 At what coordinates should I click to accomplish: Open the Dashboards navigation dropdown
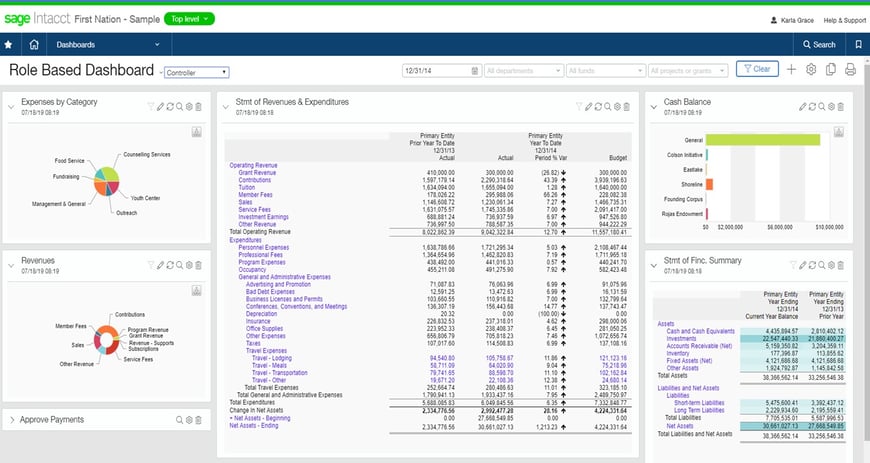click(x=108, y=44)
